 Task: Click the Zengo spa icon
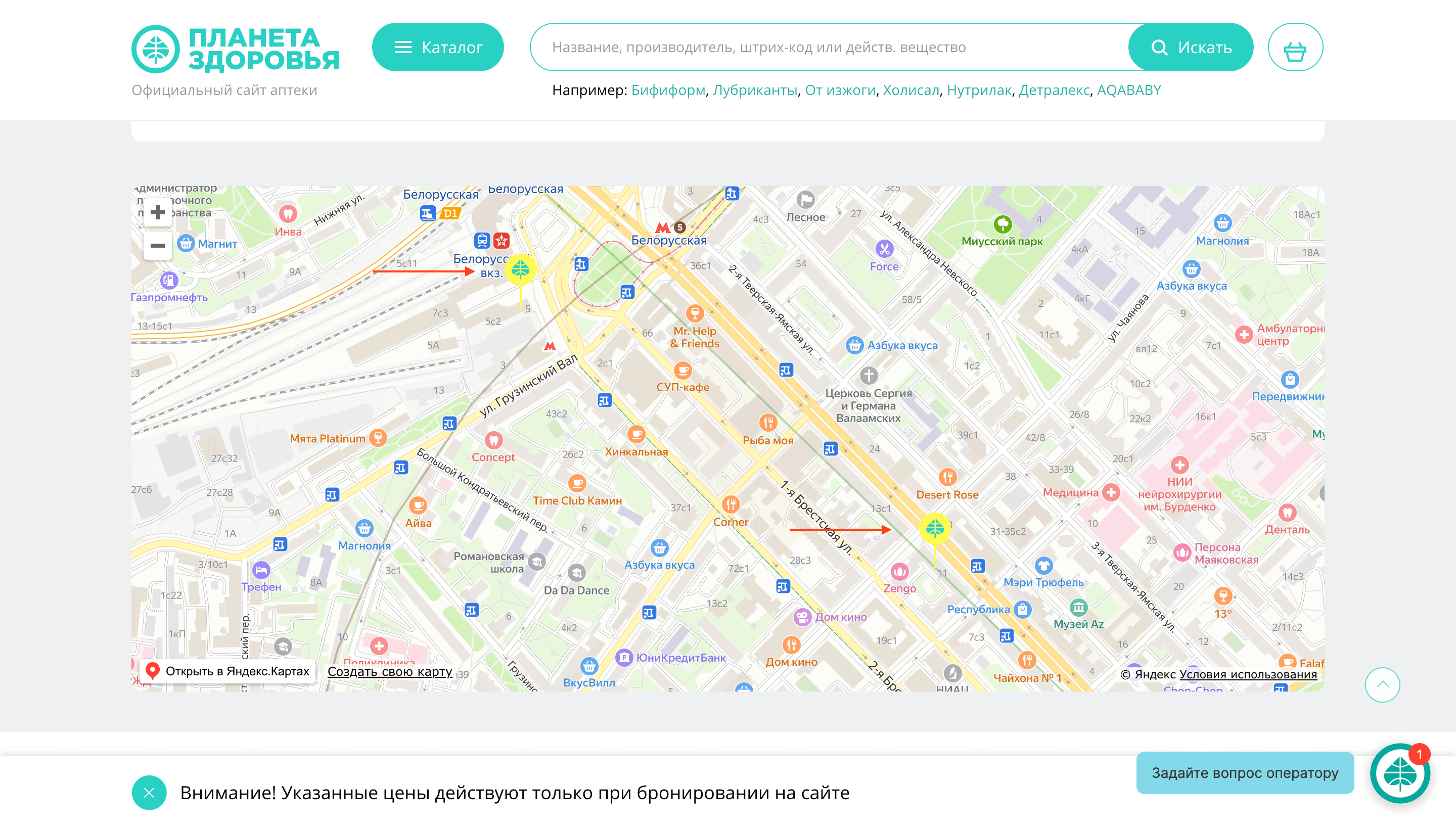(x=900, y=571)
